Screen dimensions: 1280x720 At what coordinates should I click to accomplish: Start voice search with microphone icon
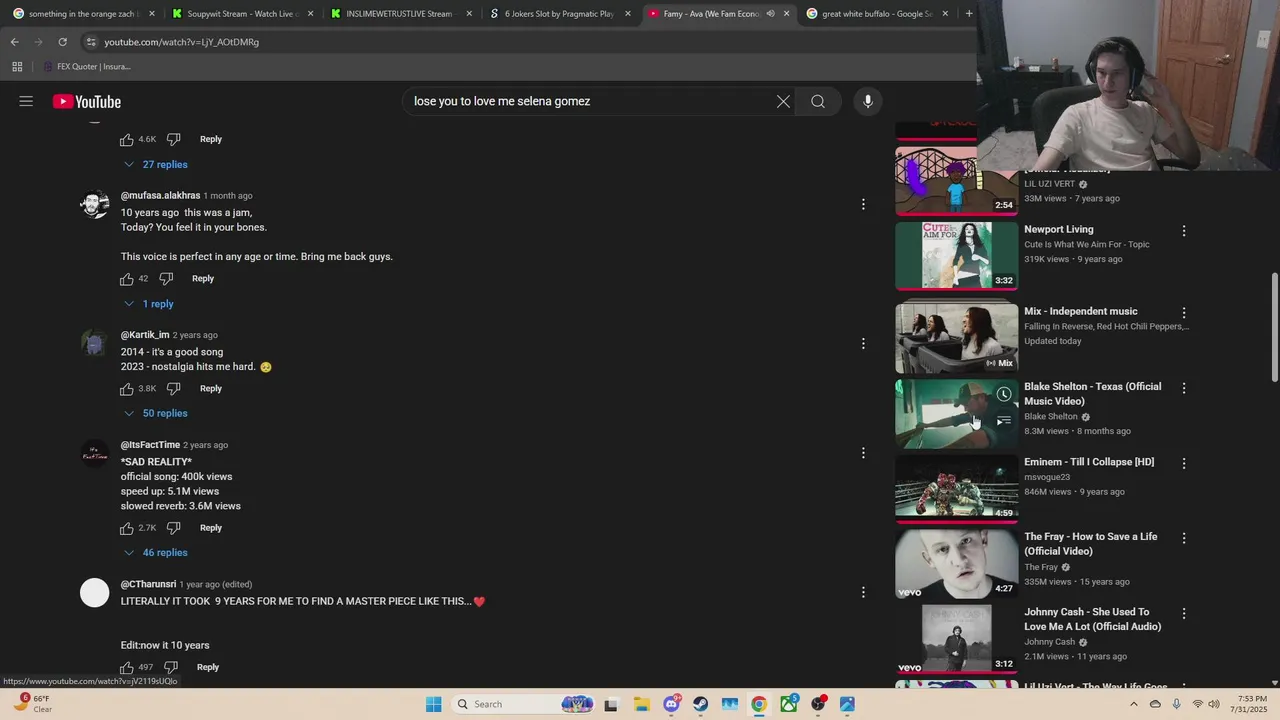[x=868, y=101]
